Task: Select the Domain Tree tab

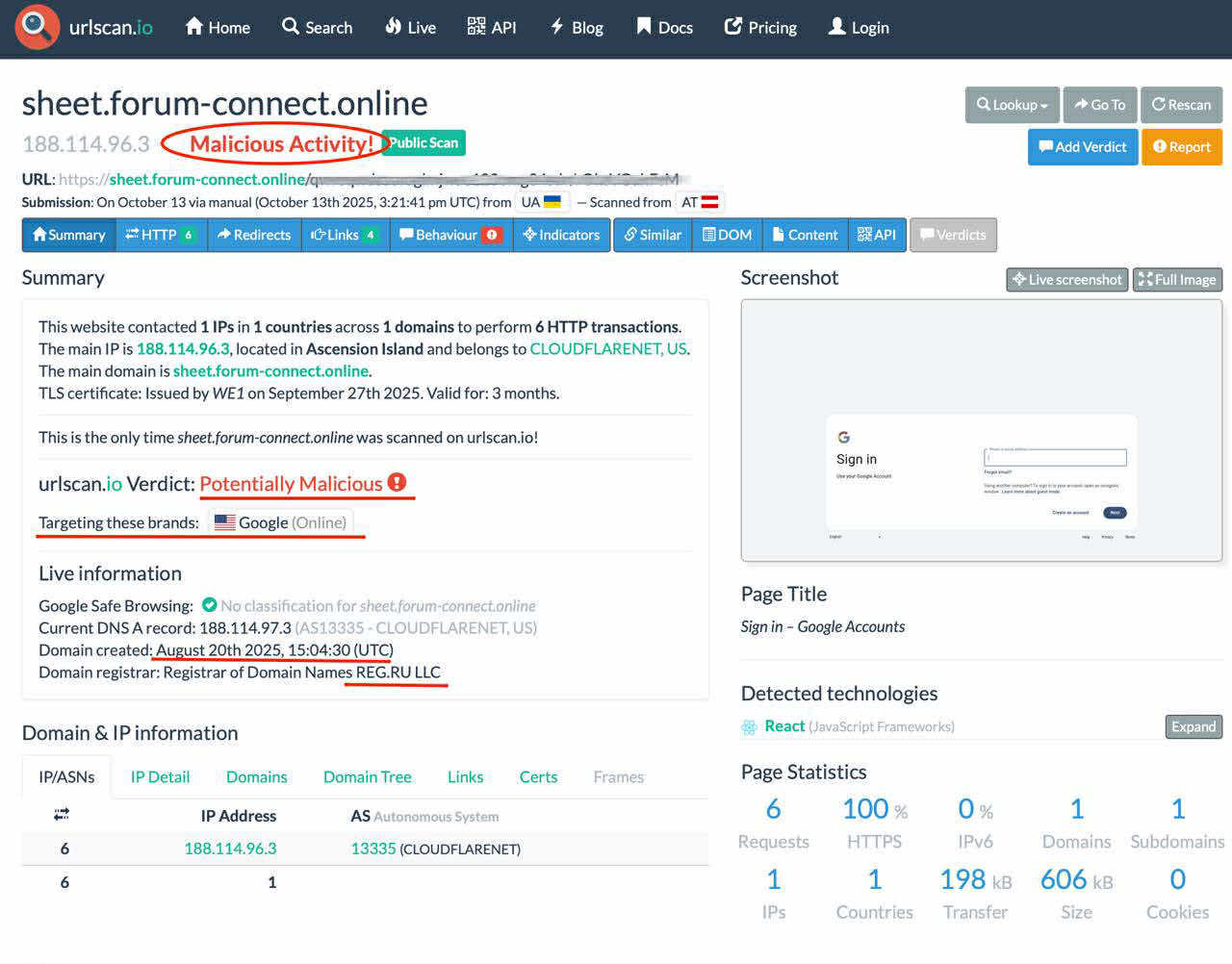Action: (x=367, y=777)
